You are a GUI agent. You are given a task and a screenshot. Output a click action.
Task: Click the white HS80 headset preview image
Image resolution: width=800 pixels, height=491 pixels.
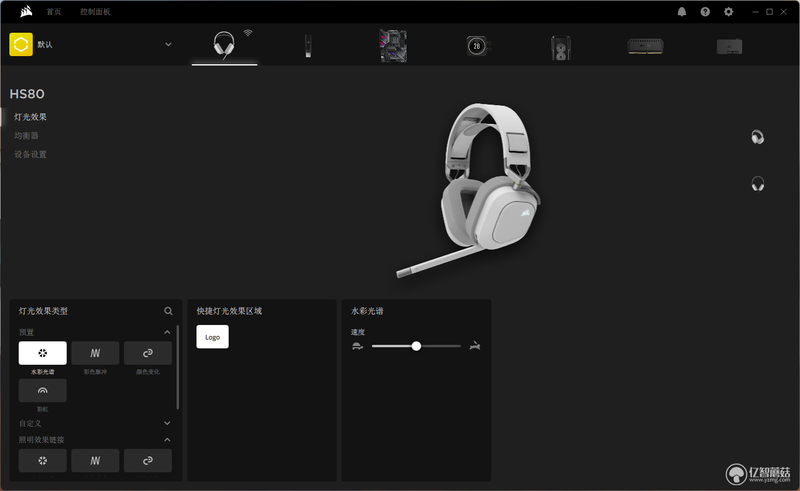[468, 190]
